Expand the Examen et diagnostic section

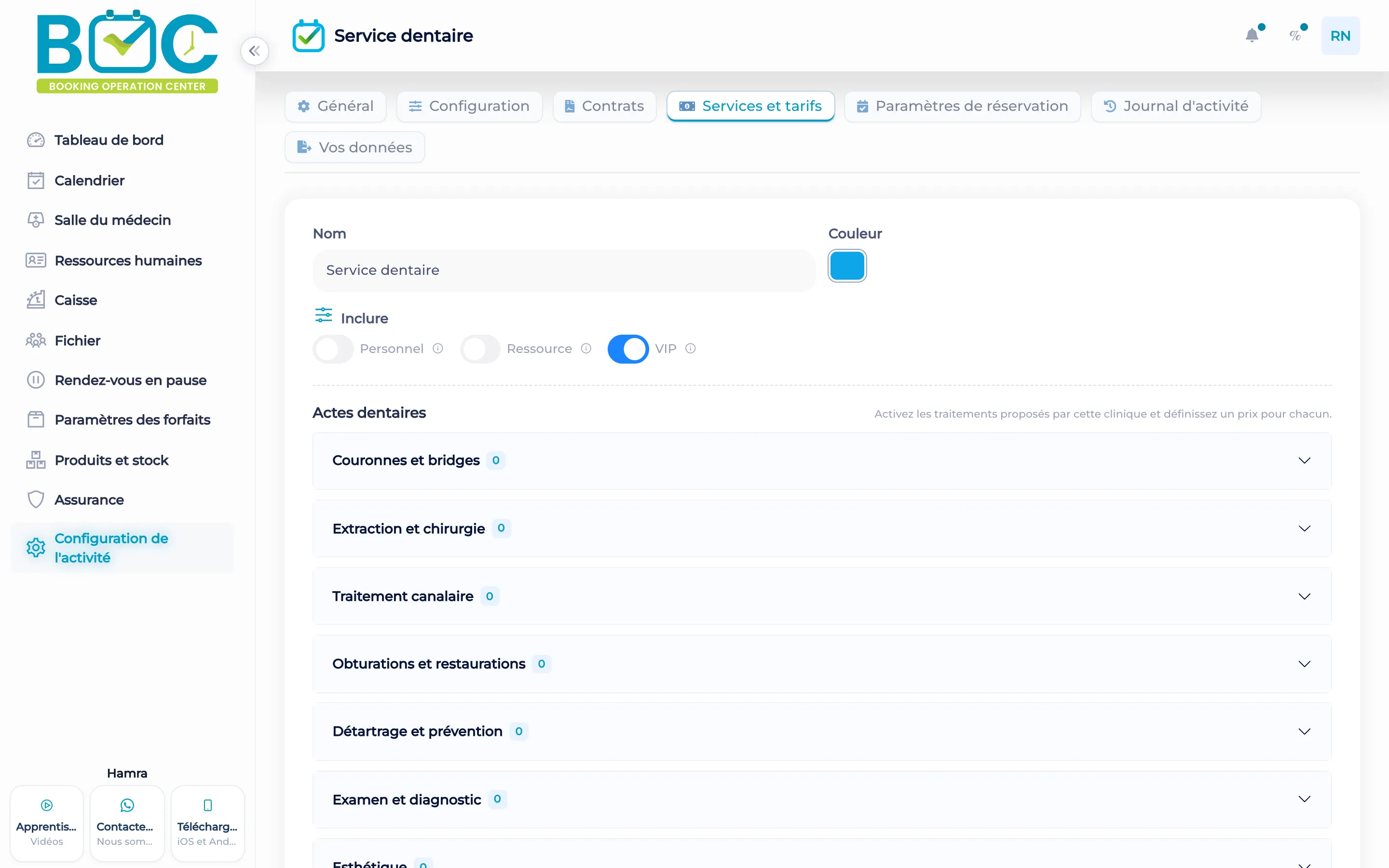822,799
